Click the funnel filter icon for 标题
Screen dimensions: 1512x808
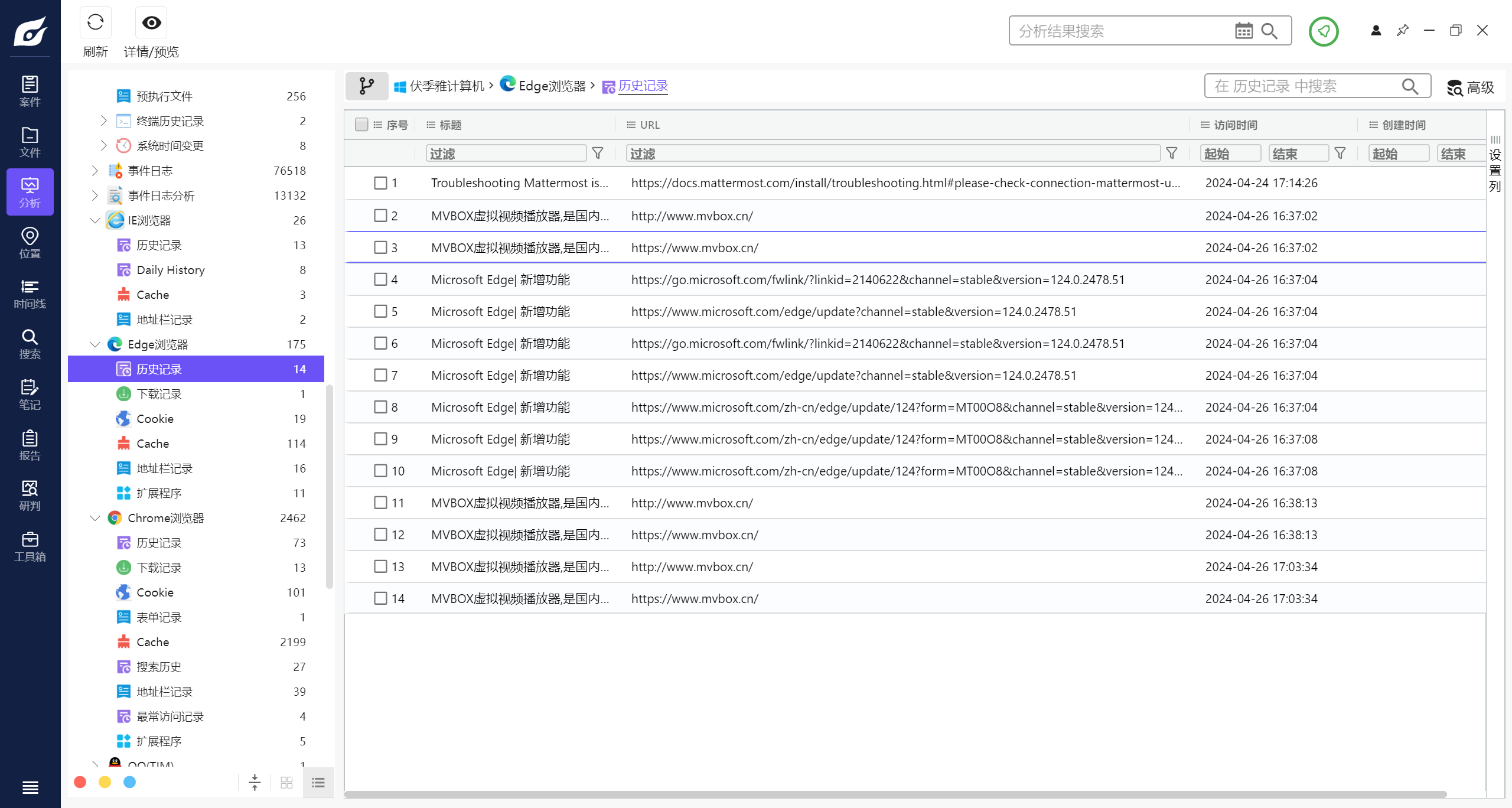coord(598,154)
